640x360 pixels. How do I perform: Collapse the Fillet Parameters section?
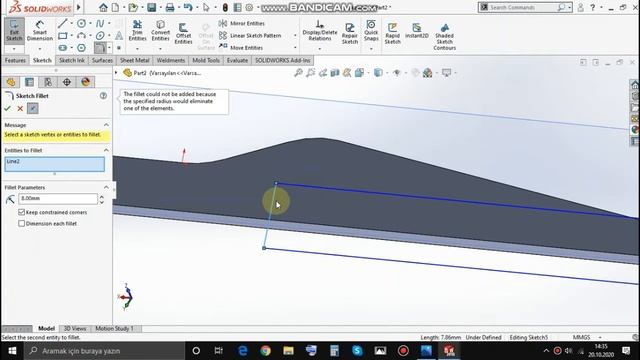click(x=107, y=187)
